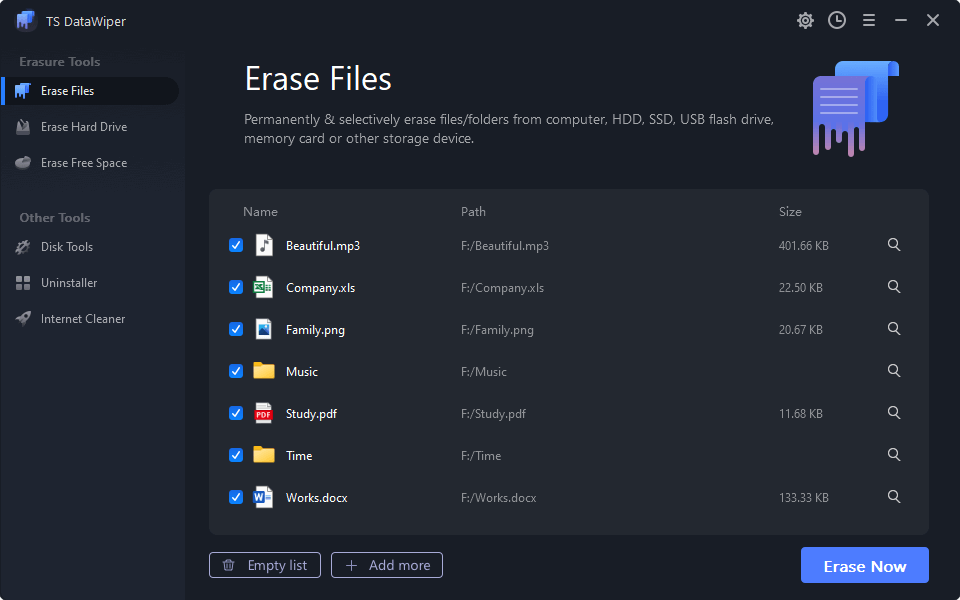Screen dimensions: 960x600
Task: Open the erasure history clock icon
Action: tap(837, 21)
